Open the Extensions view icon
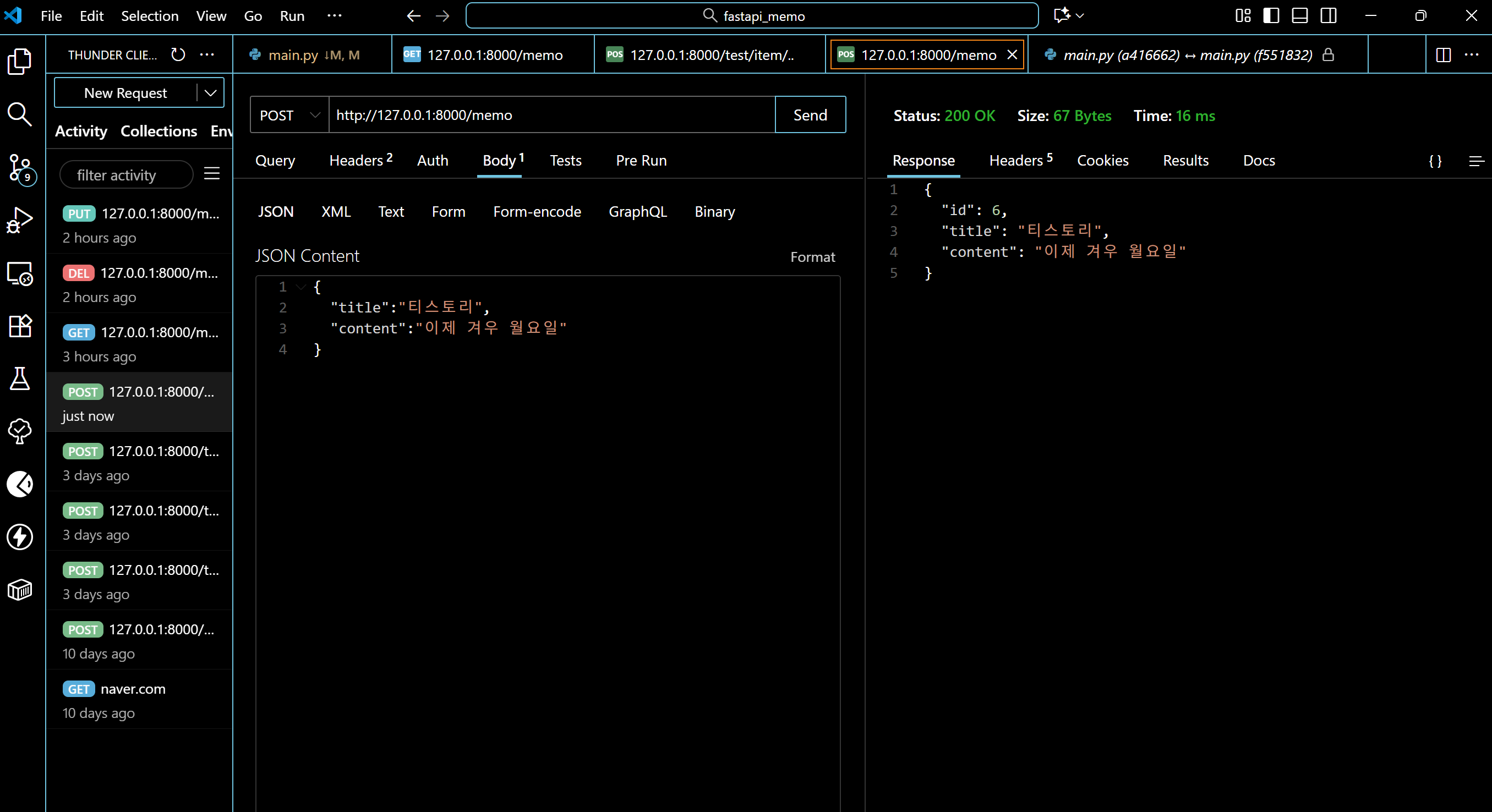The height and width of the screenshot is (812, 1492). click(x=20, y=326)
